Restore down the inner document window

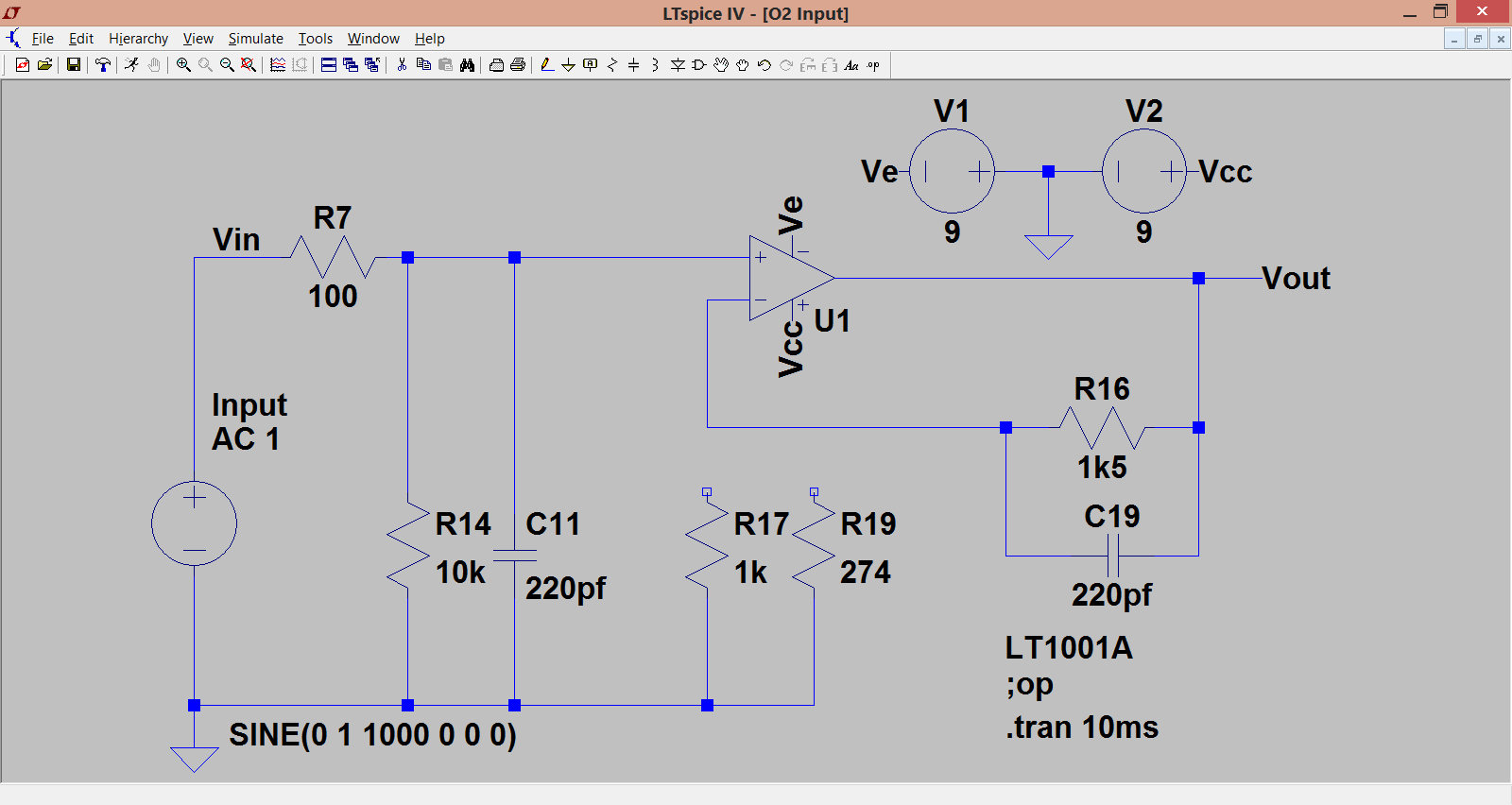(x=1477, y=39)
